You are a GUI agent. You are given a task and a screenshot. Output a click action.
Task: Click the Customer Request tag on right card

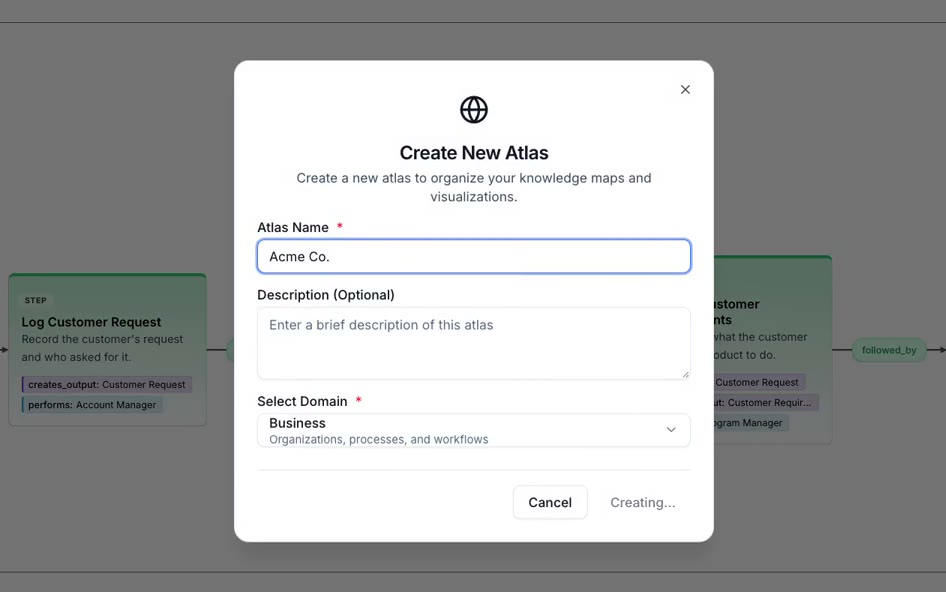(757, 382)
